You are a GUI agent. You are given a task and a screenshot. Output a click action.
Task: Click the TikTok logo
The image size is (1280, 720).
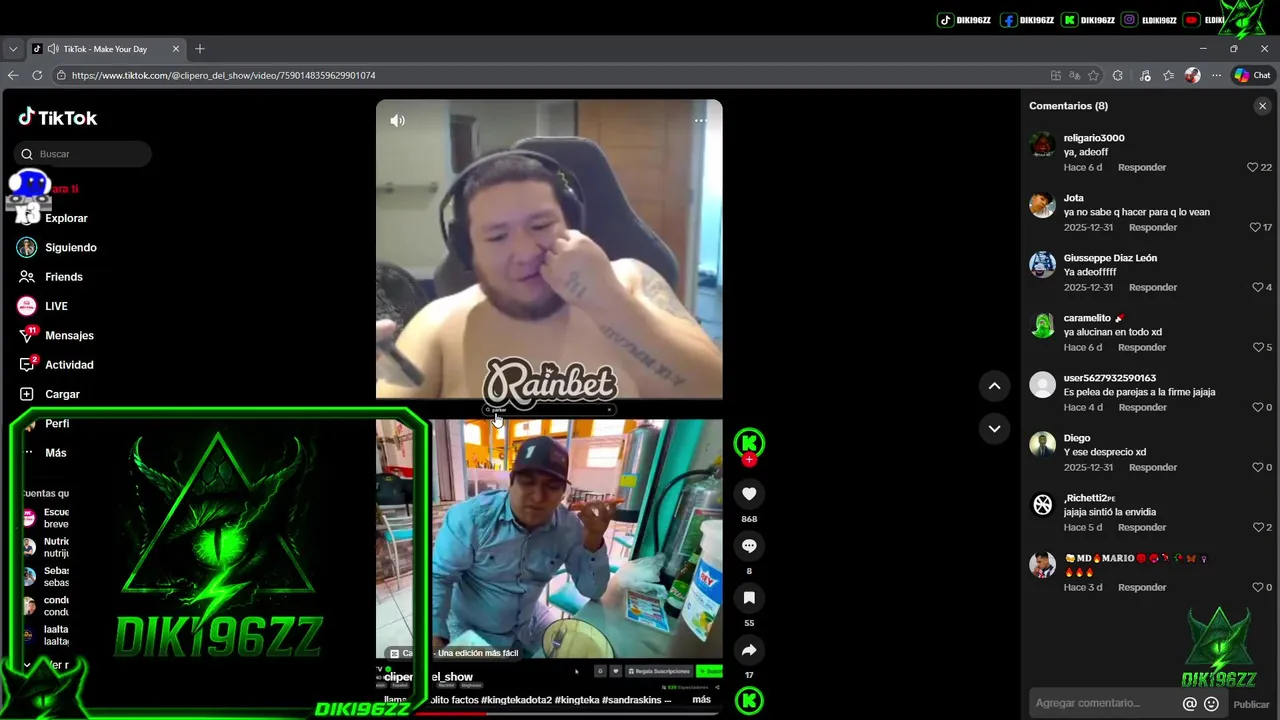[x=58, y=117]
